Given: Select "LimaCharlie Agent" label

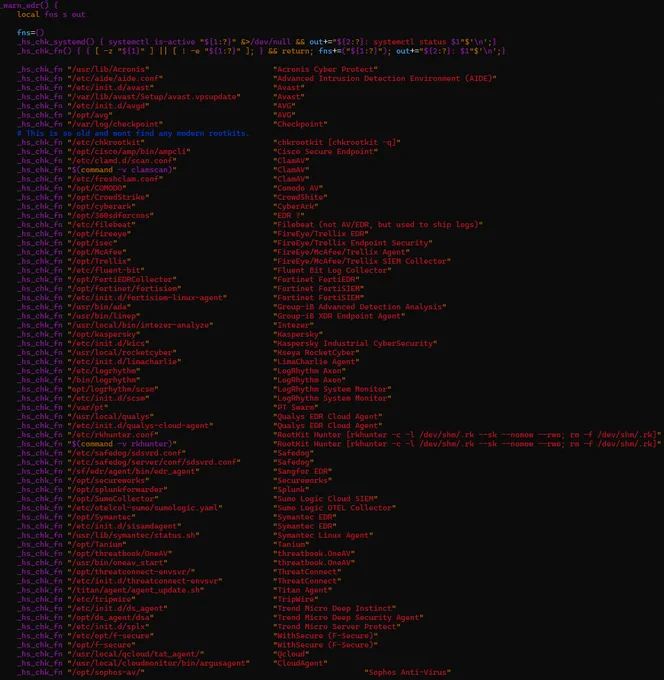Looking at the screenshot, I should [316, 361].
